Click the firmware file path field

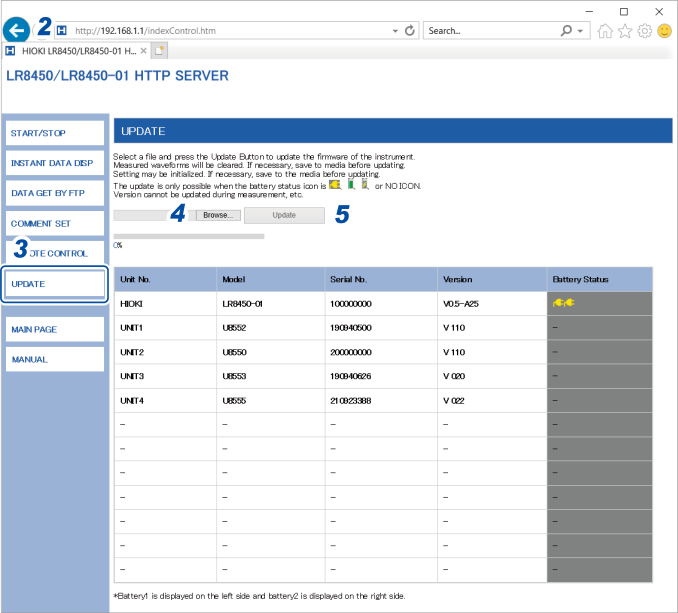[x=154, y=215]
